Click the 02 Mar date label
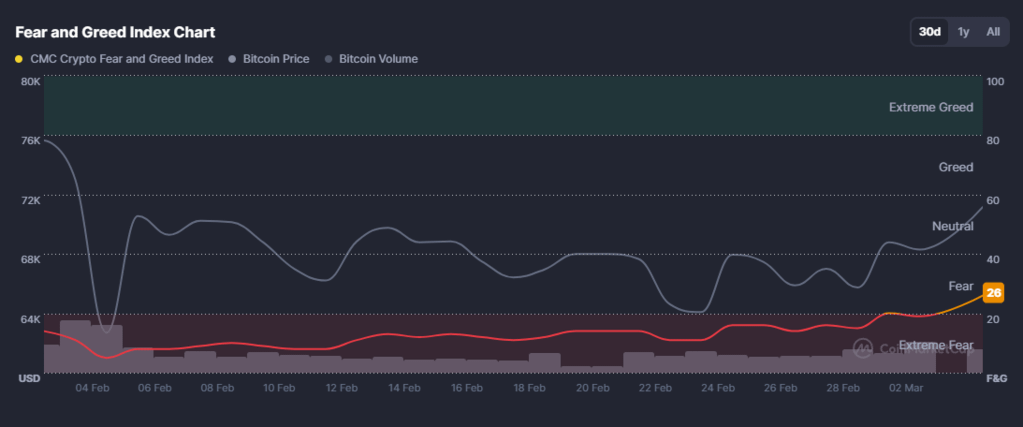Image resolution: width=1023 pixels, height=427 pixels. (x=906, y=388)
